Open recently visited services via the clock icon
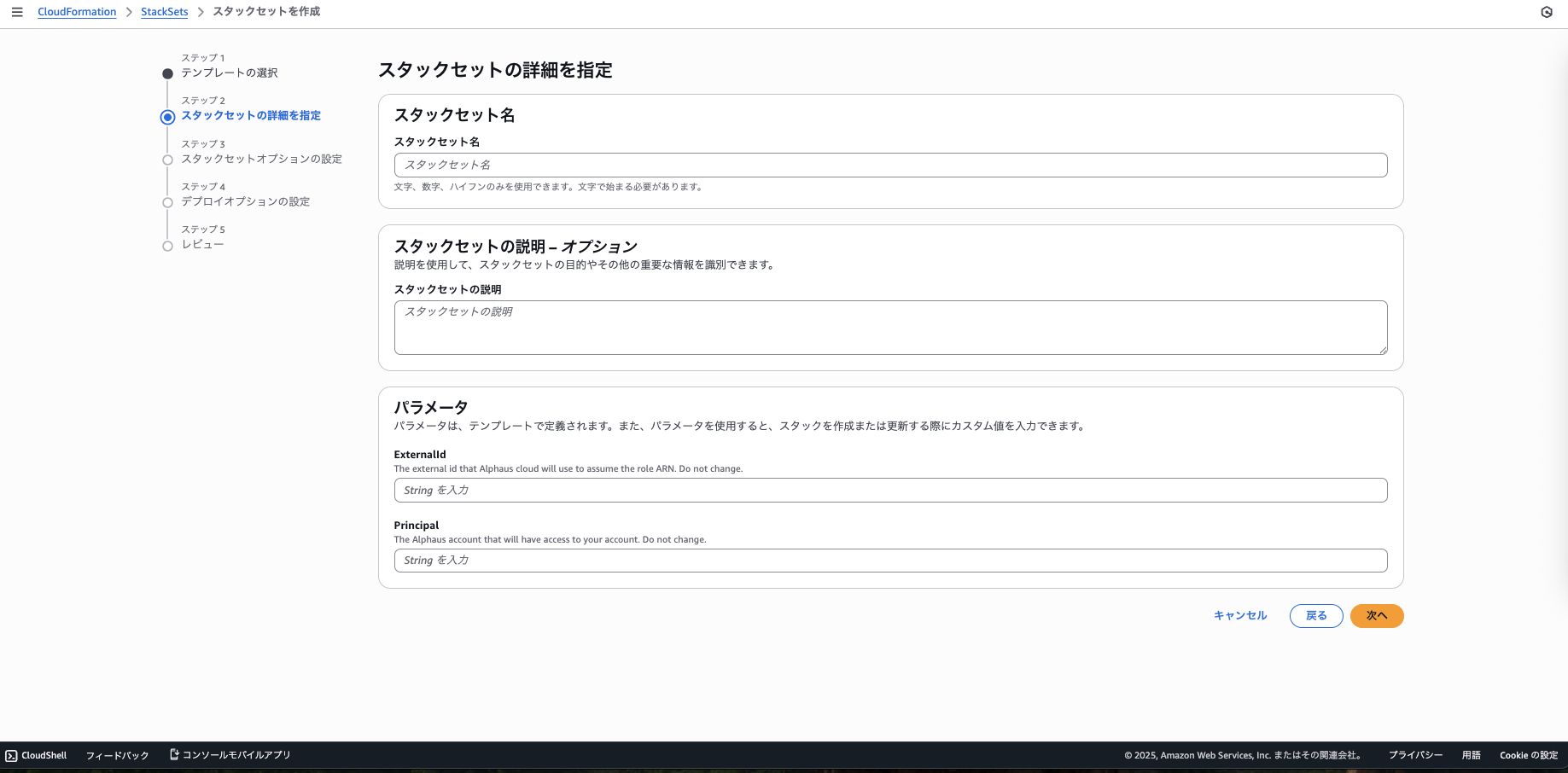The height and width of the screenshot is (773, 1568). 1545,12
